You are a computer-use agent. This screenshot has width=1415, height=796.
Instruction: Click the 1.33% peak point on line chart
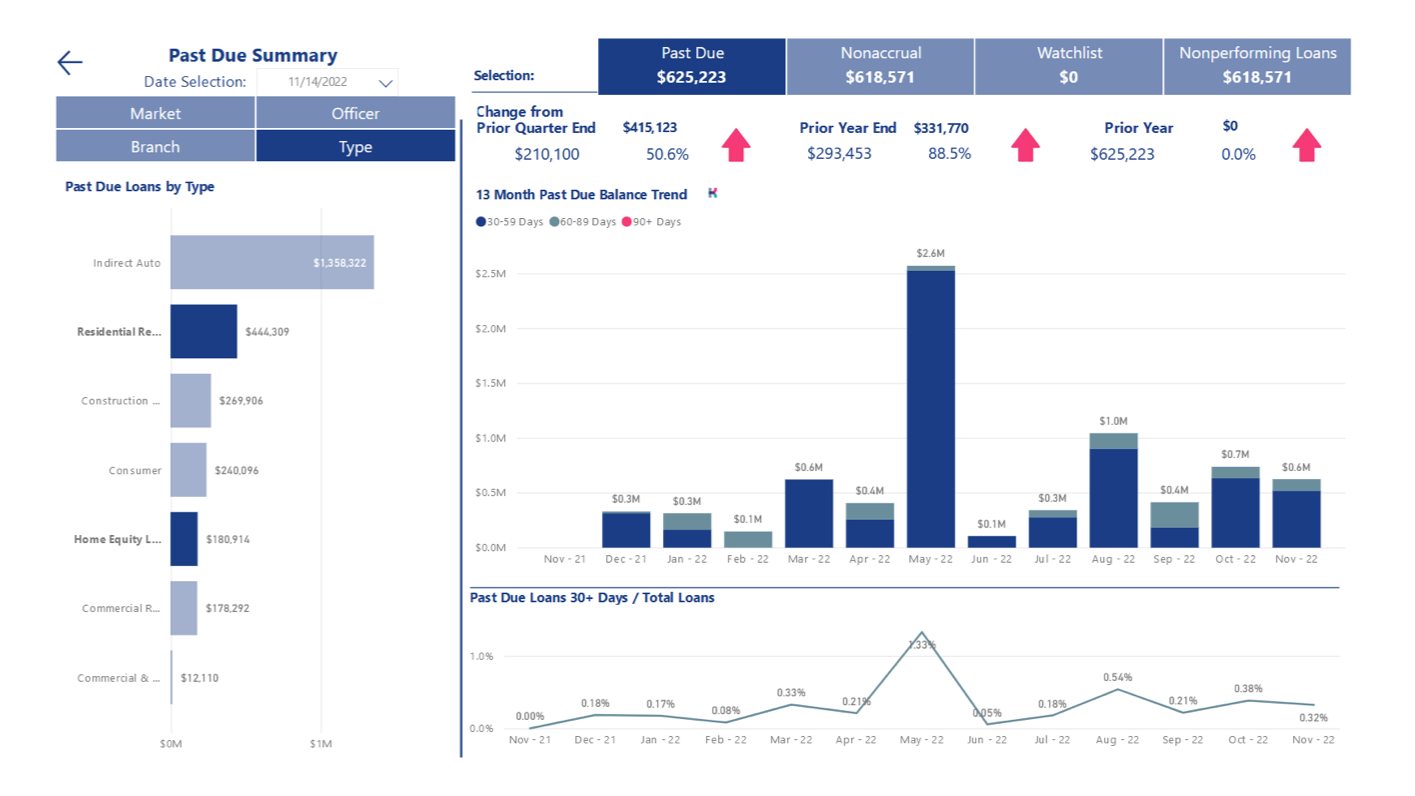(x=921, y=632)
